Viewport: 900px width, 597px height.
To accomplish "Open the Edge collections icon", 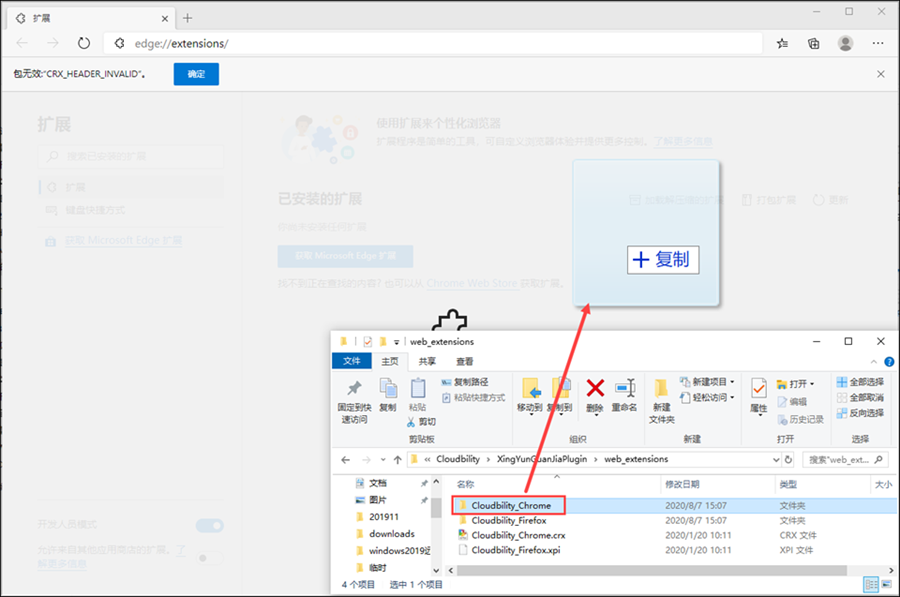I will coord(814,44).
